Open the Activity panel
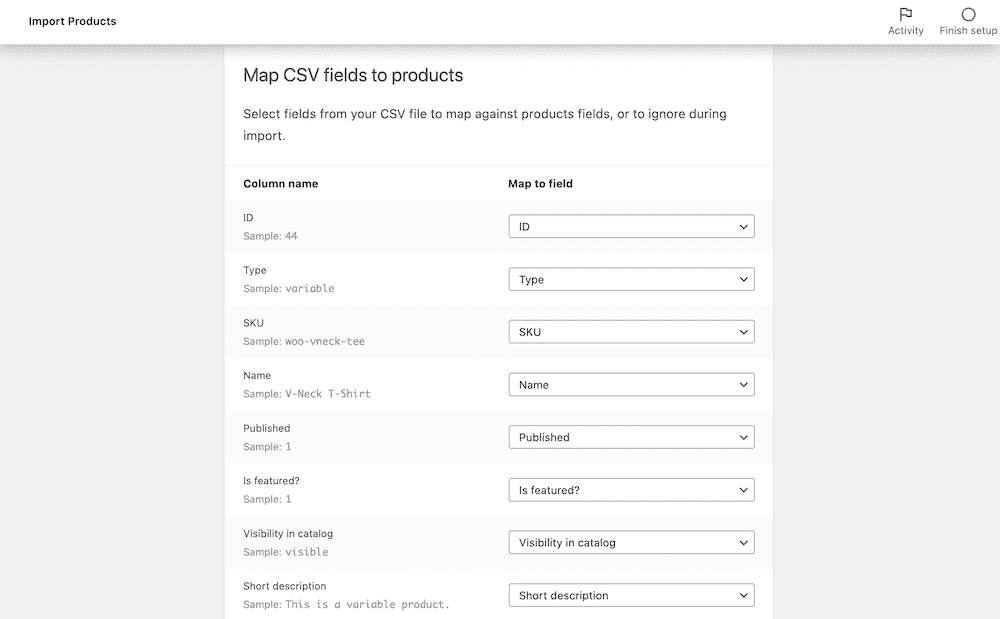 (905, 20)
